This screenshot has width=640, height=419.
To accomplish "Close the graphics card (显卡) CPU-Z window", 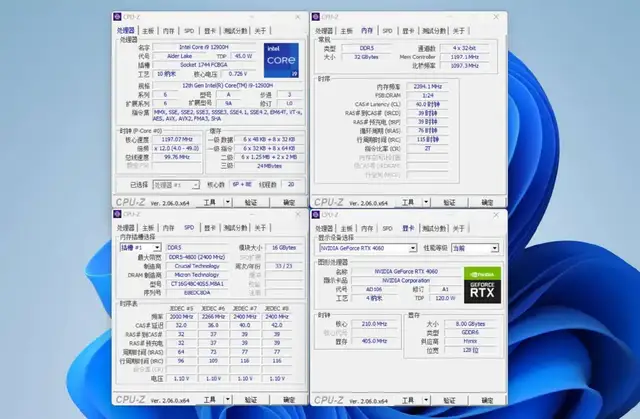I will 496,215.
